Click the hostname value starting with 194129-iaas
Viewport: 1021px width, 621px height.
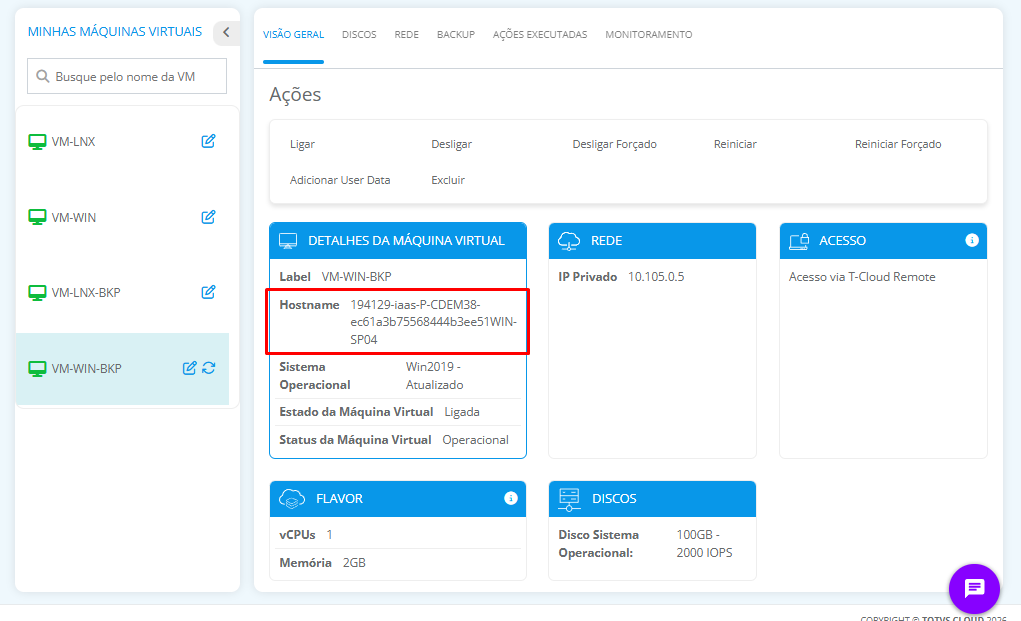tap(433, 322)
